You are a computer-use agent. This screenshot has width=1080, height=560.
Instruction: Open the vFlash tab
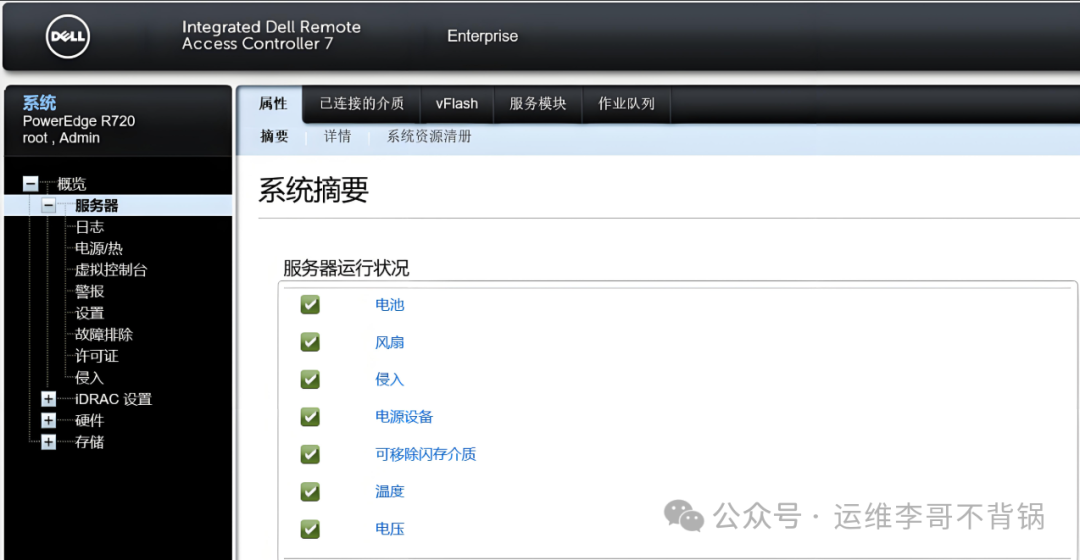(x=457, y=103)
